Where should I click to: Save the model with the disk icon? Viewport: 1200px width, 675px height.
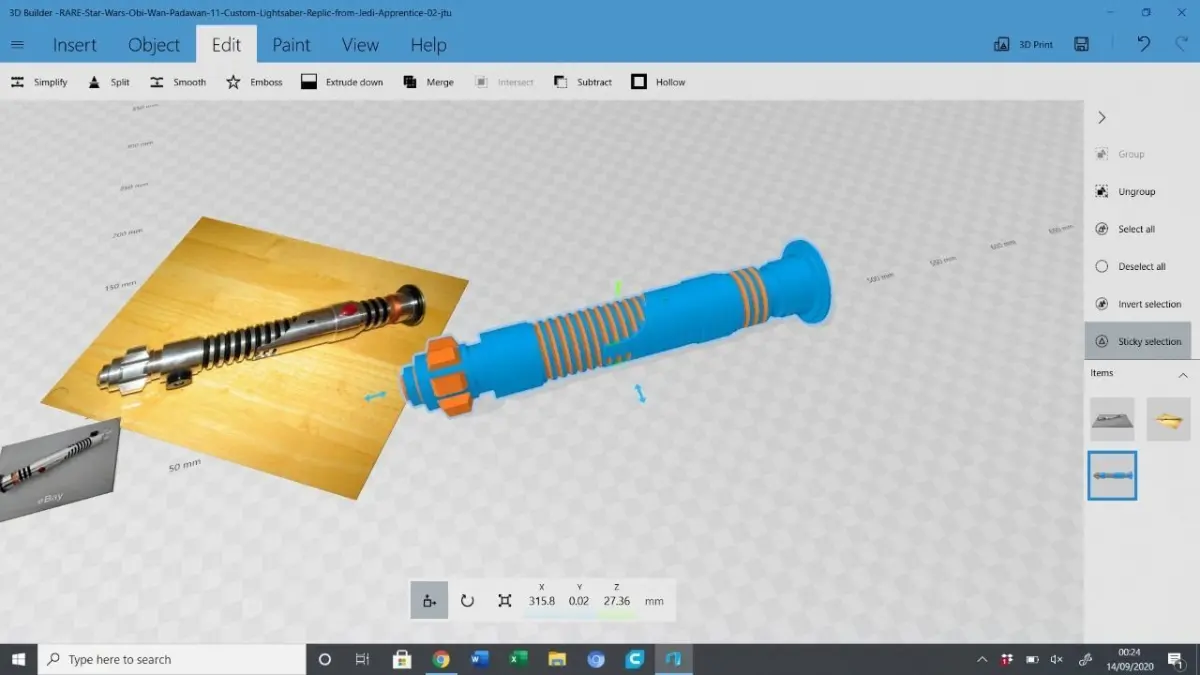[1081, 45]
